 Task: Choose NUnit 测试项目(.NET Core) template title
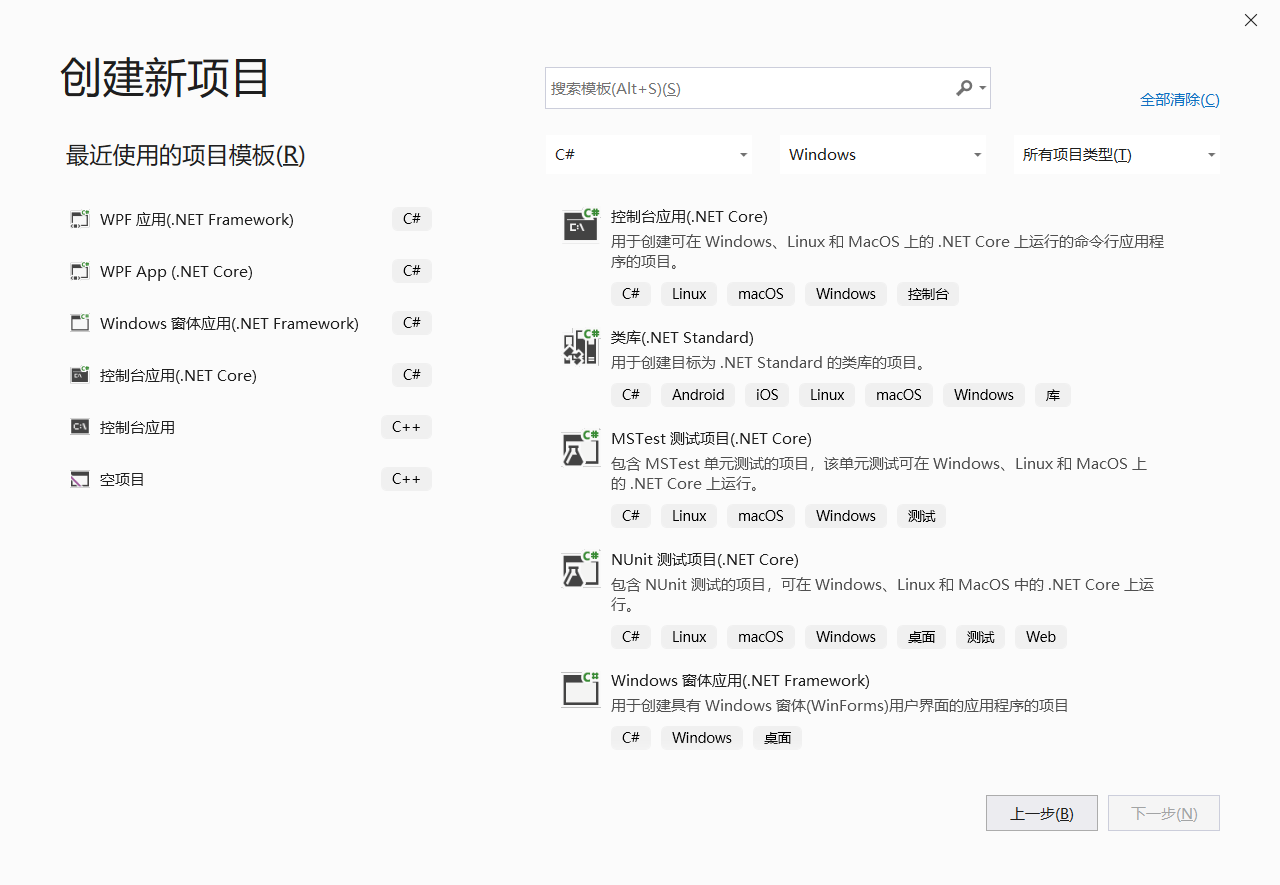pyautogui.click(x=705, y=559)
